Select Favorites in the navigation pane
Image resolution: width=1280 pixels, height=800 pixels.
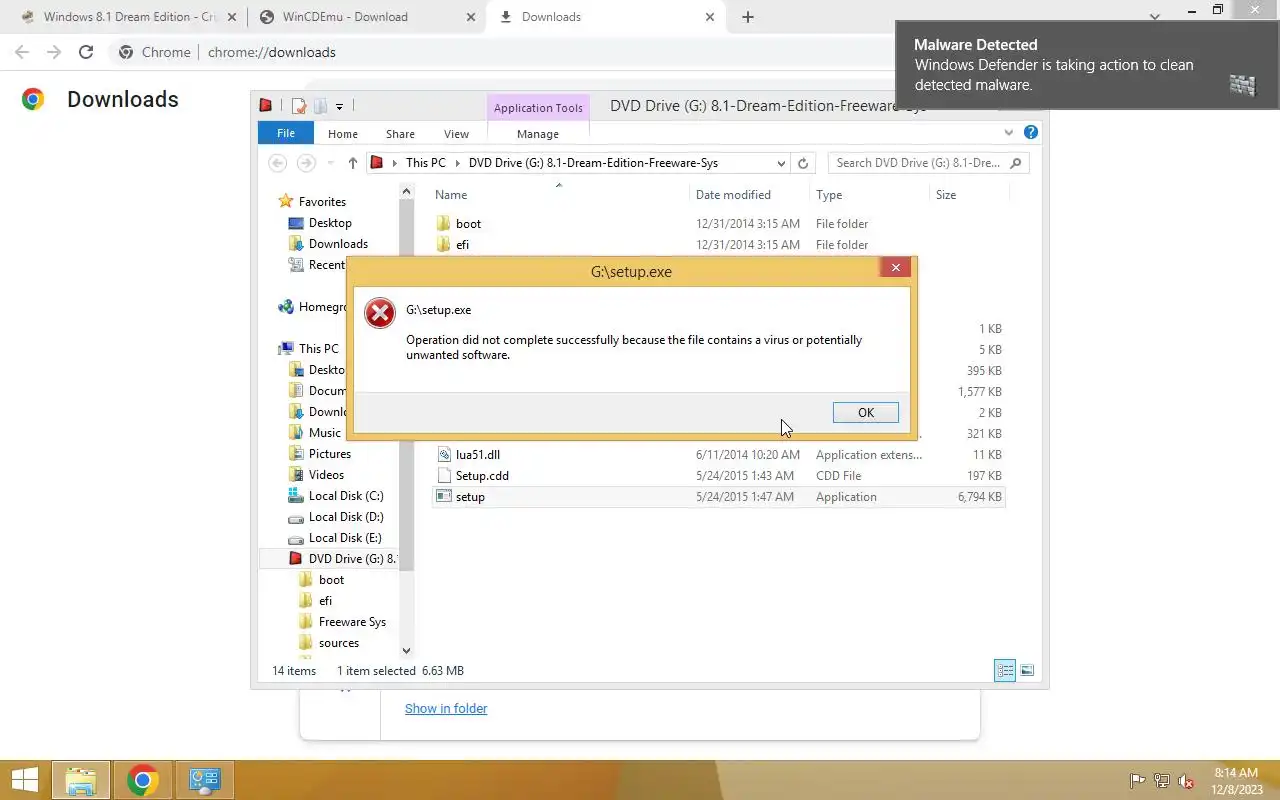click(x=322, y=202)
